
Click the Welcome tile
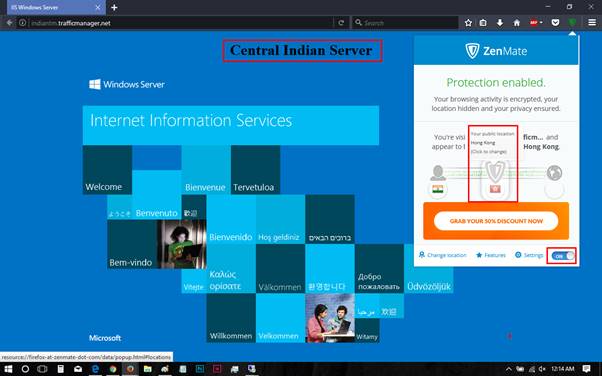[107, 170]
